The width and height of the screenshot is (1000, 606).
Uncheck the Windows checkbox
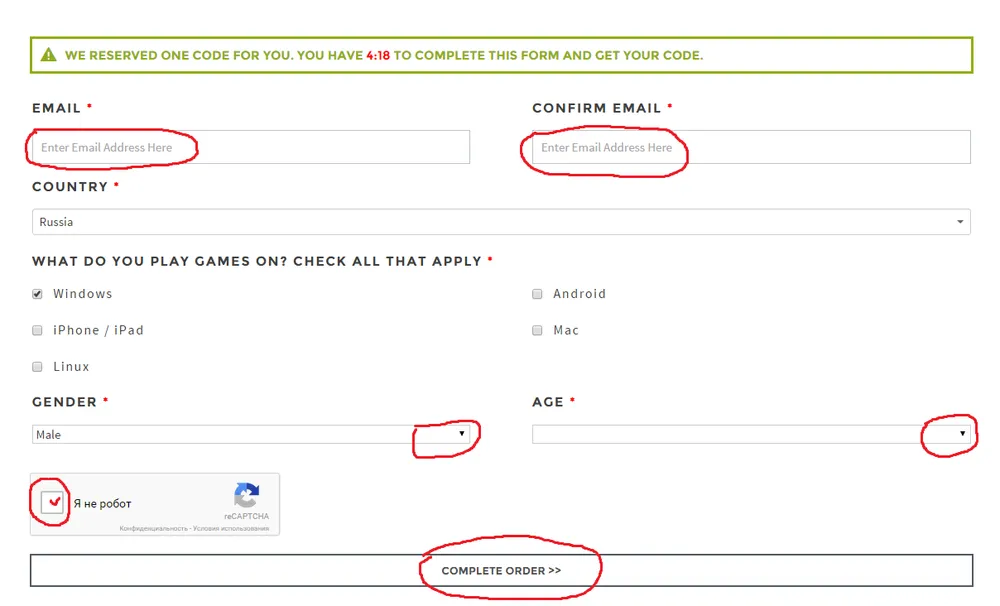click(37, 294)
